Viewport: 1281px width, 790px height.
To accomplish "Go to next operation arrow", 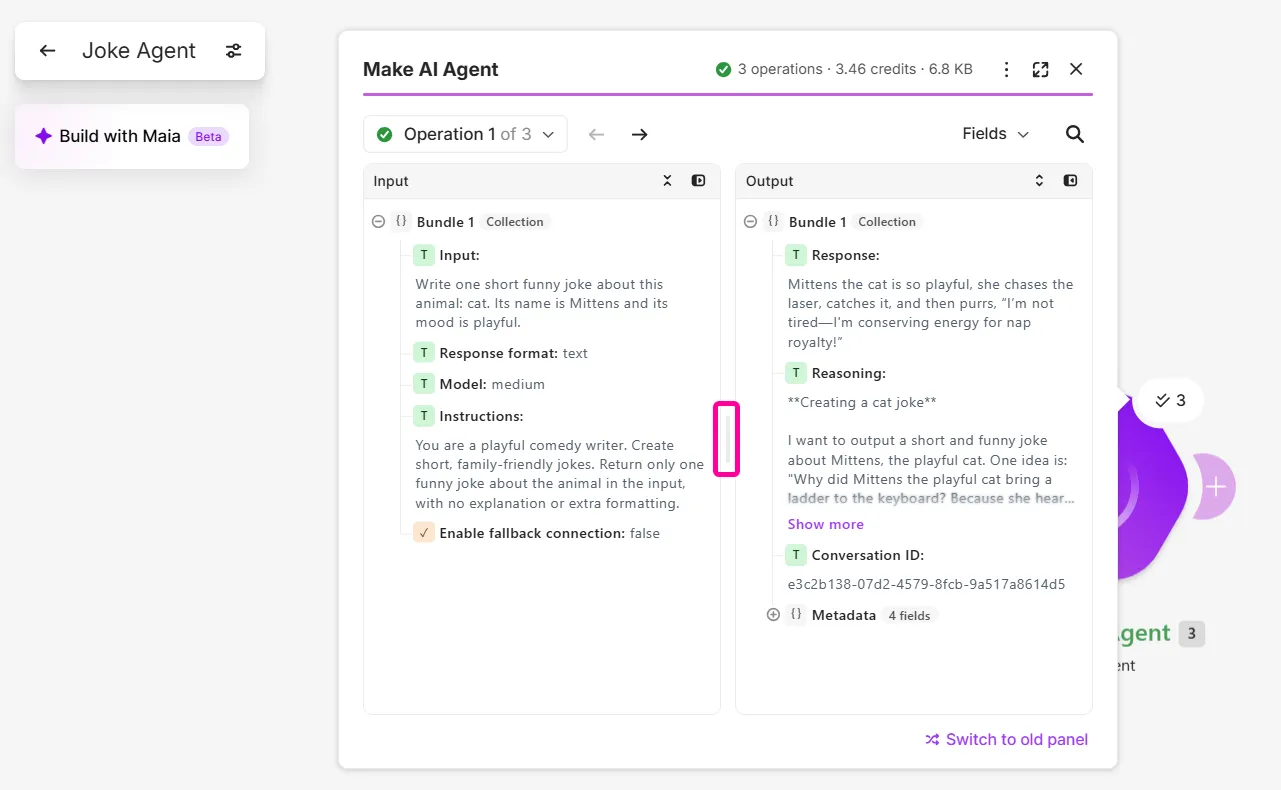I will coord(640,134).
